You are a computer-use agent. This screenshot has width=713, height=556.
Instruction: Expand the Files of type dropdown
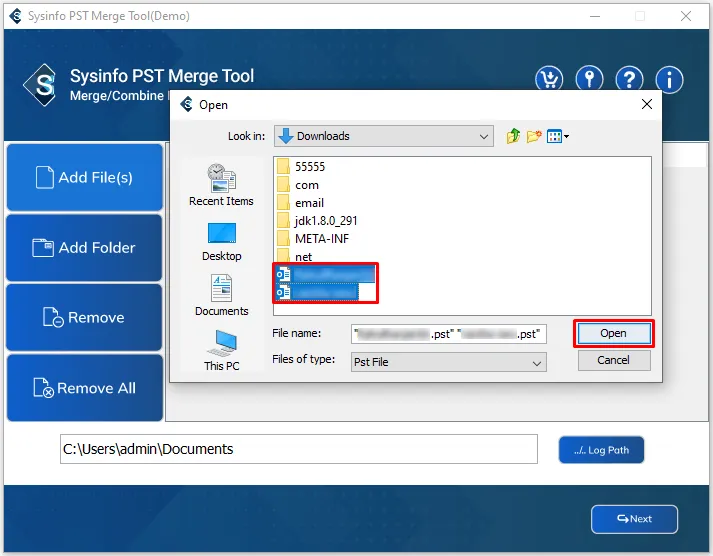pos(537,362)
